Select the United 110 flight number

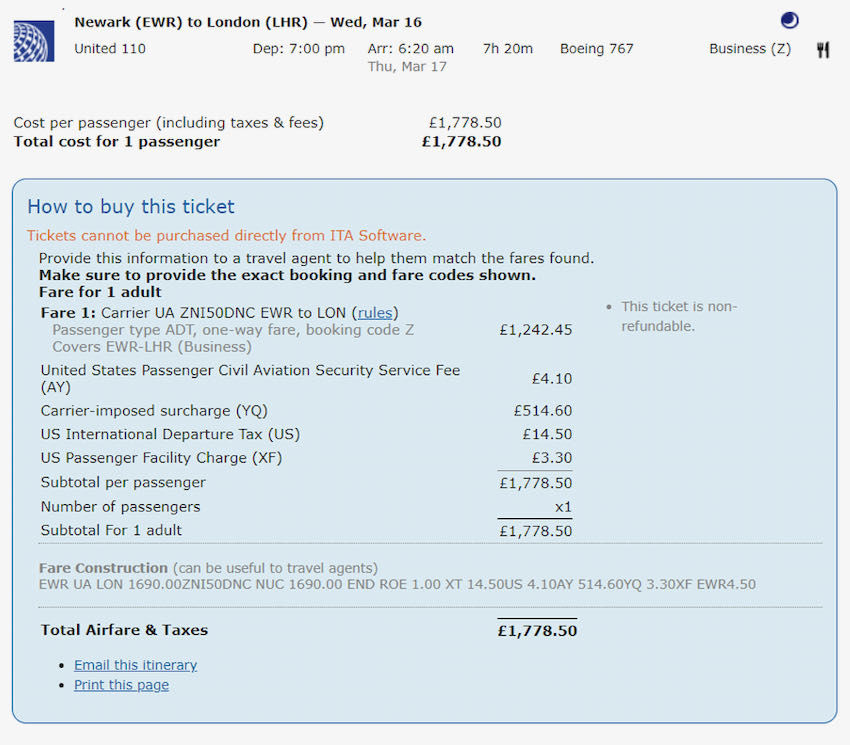coord(110,49)
